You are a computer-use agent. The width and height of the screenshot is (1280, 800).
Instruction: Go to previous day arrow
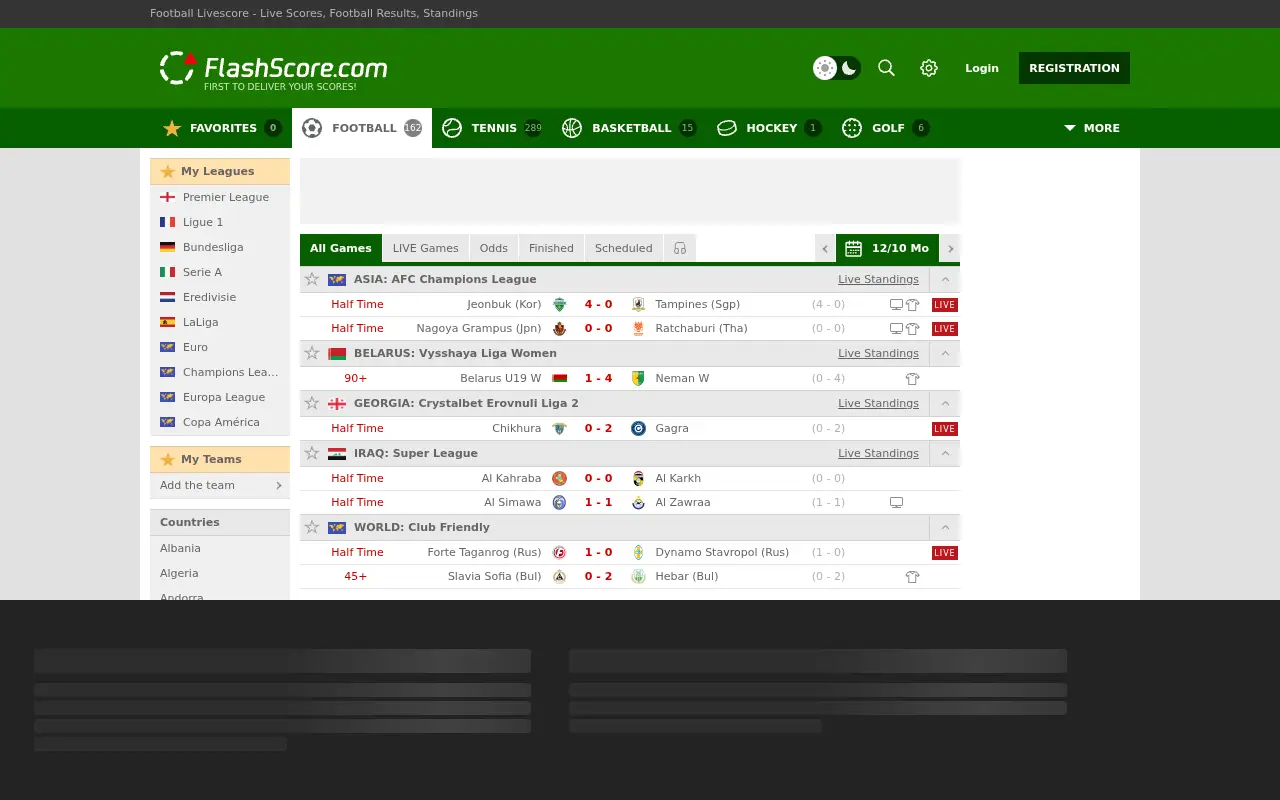[825, 248]
